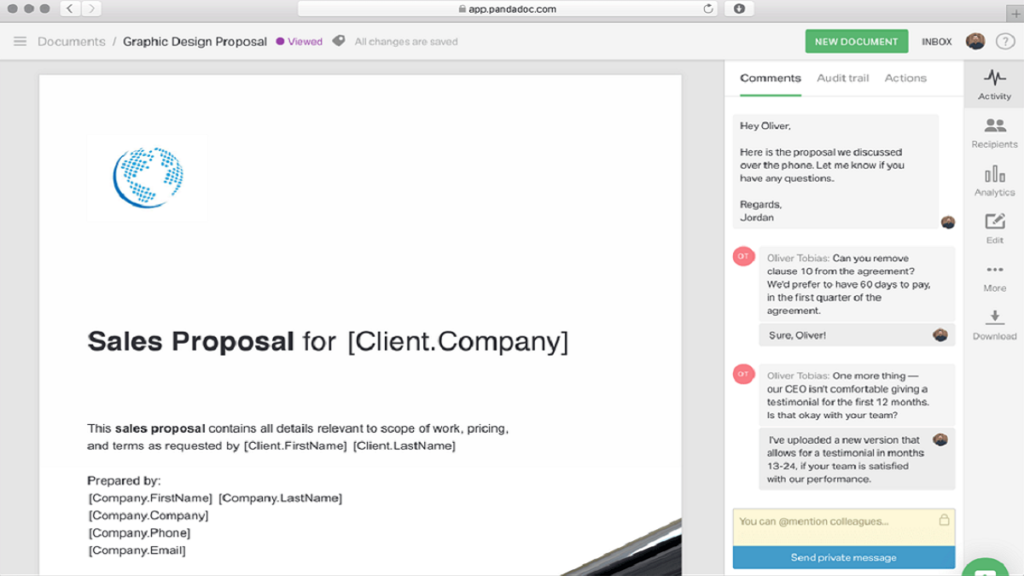Click the 'Hey Oliver,' message text
The height and width of the screenshot is (576, 1024).
click(x=765, y=125)
